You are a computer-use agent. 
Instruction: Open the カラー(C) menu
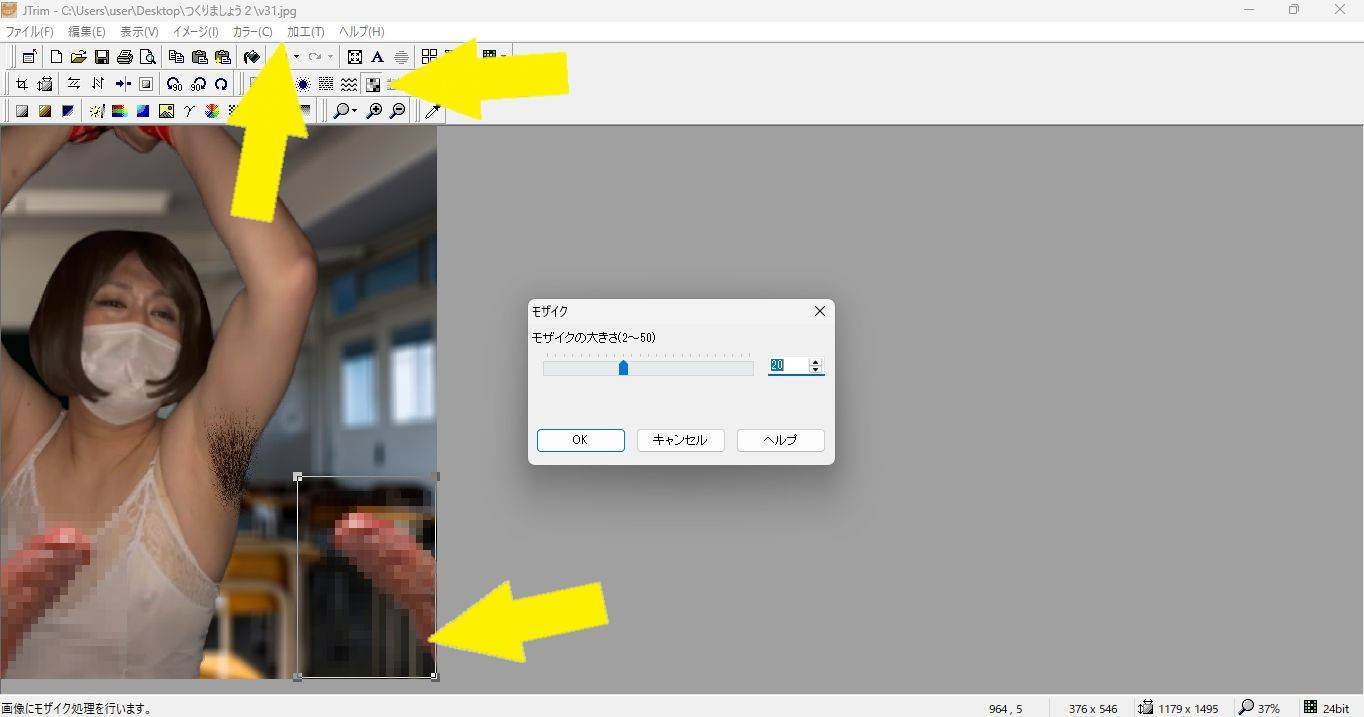tap(252, 32)
